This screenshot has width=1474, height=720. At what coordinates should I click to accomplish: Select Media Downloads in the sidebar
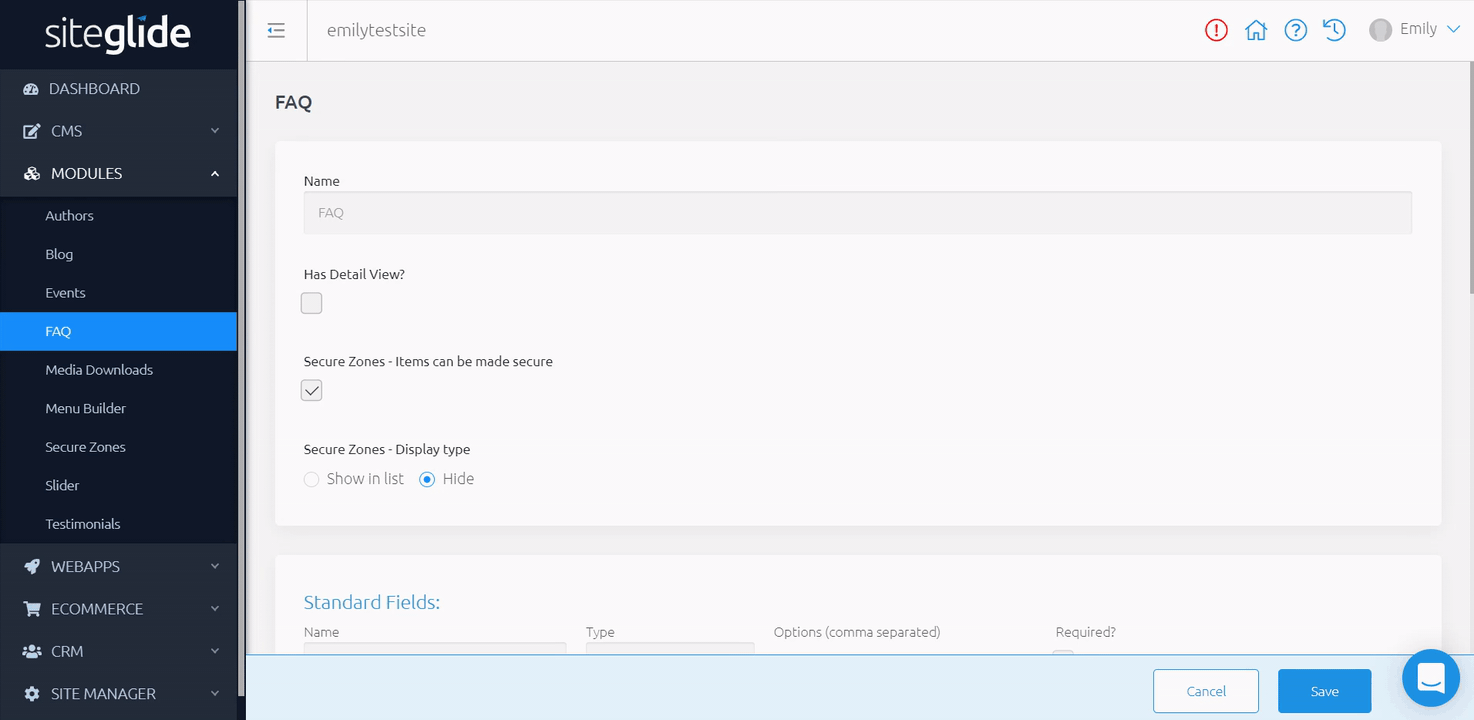(x=99, y=369)
